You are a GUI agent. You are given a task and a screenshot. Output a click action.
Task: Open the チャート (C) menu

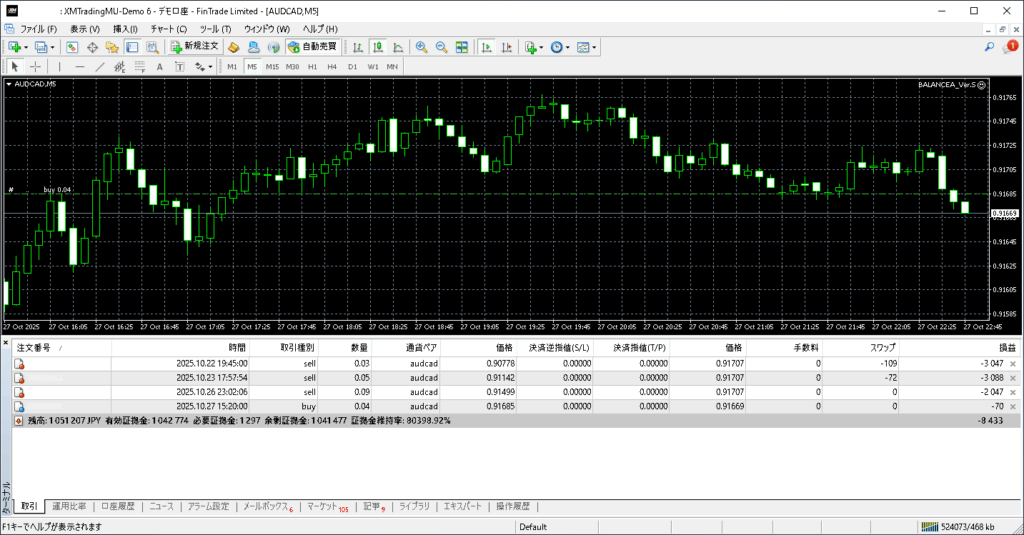coord(168,29)
